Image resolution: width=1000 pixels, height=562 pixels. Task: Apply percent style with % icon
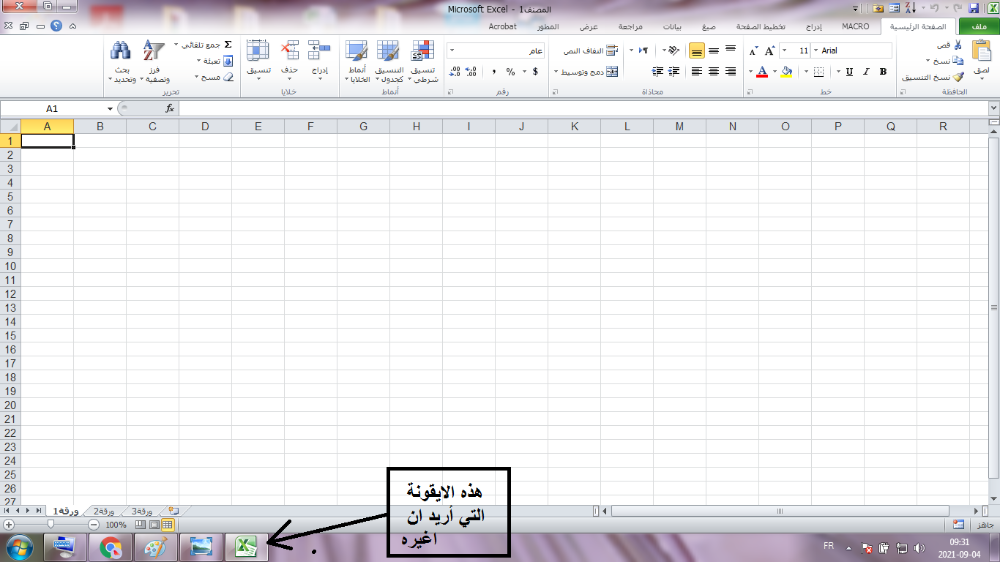point(510,71)
